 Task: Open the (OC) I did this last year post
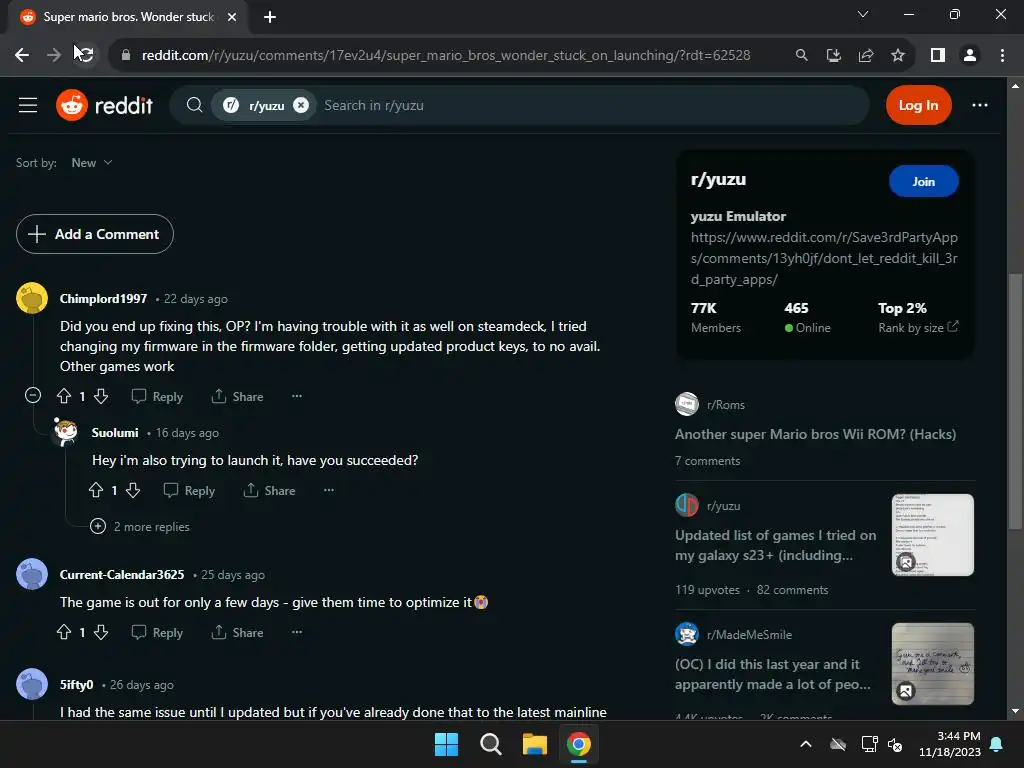point(773,674)
